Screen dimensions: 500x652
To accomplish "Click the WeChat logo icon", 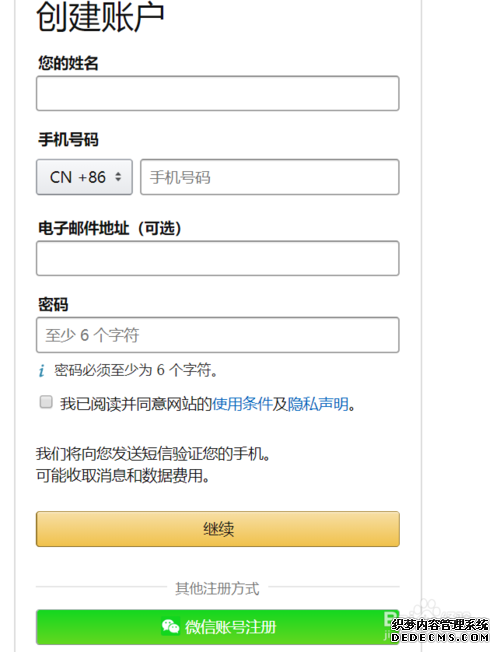I will [170, 627].
